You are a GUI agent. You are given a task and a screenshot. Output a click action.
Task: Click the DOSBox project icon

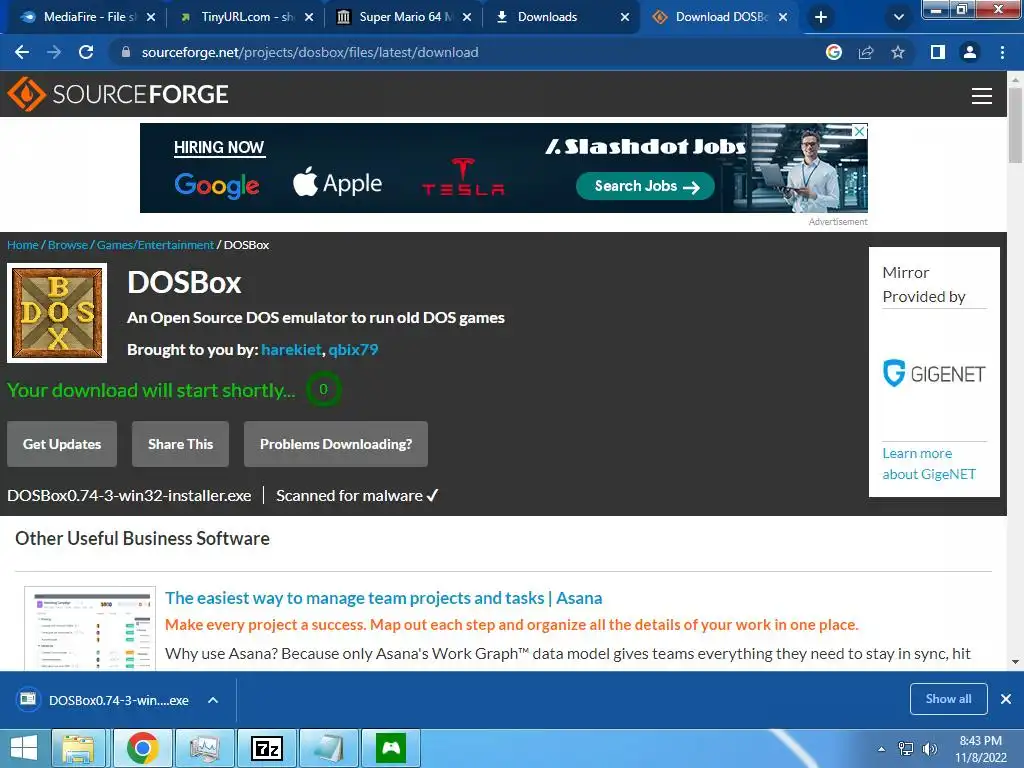[x=57, y=313]
